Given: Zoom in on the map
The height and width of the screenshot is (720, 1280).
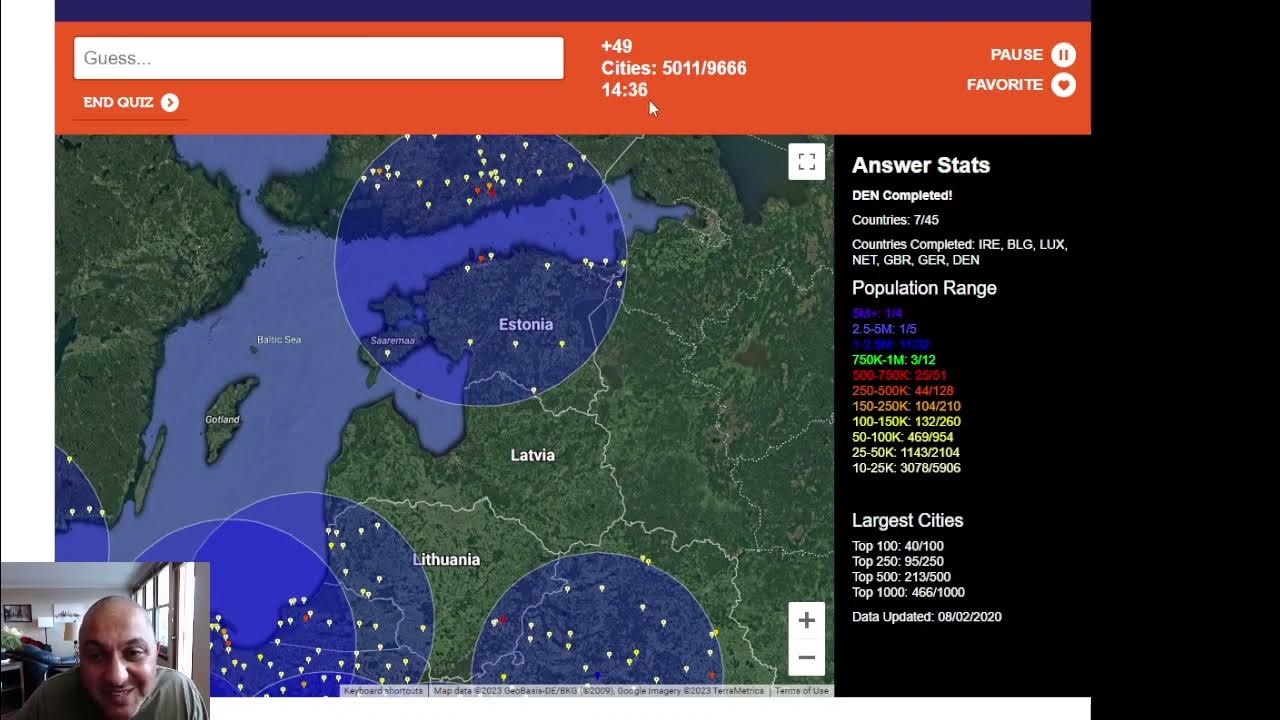Looking at the screenshot, I should (x=807, y=620).
